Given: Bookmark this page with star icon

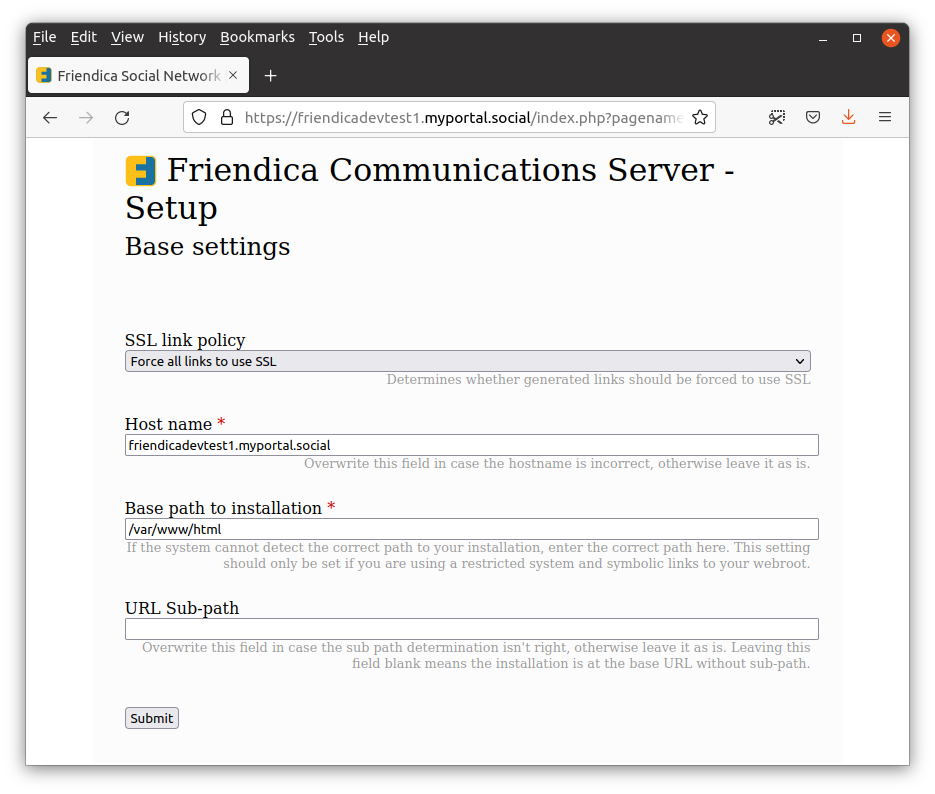Looking at the screenshot, I should coord(699,118).
